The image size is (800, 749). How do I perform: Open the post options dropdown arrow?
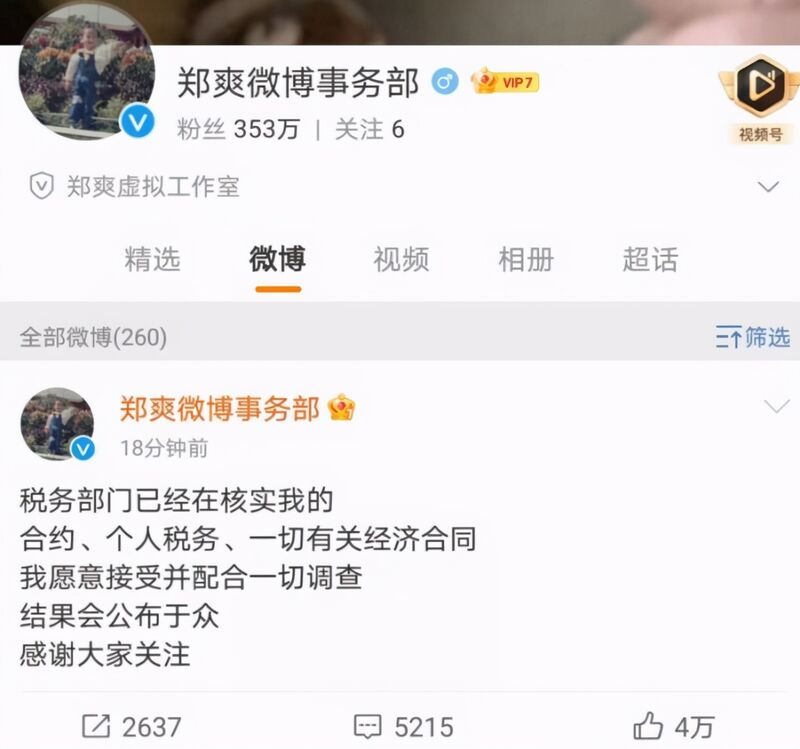(777, 407)
